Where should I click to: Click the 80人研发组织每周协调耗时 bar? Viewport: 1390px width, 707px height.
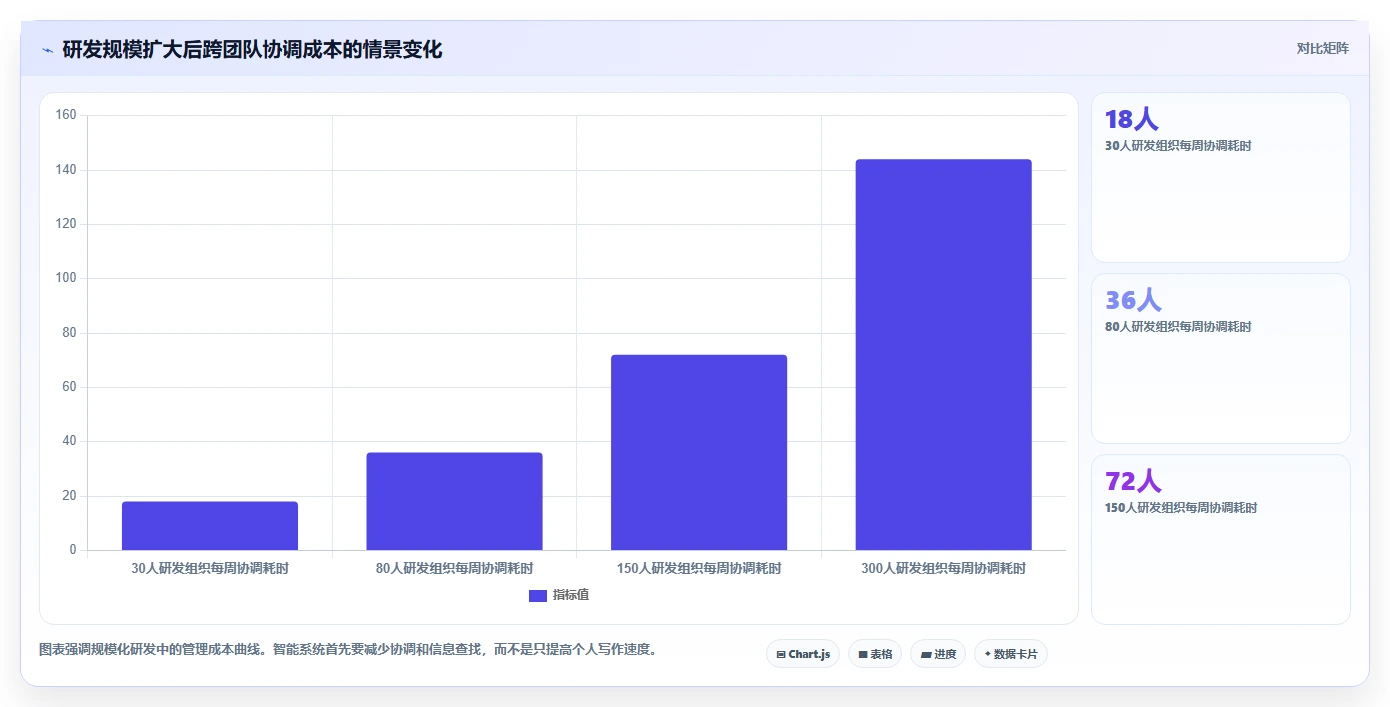coord(454,501)
